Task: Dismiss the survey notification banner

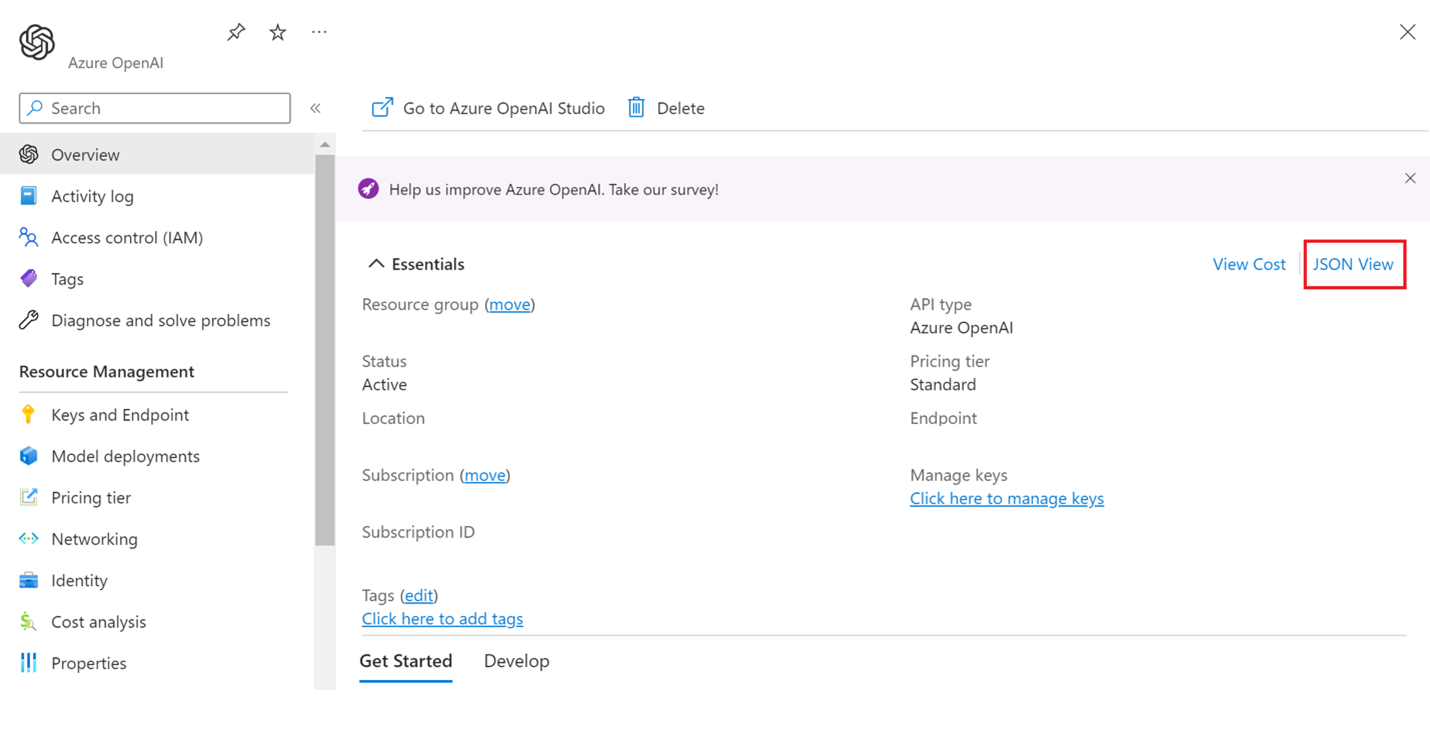Action: pyautogui.click(x=1410, y=178)
